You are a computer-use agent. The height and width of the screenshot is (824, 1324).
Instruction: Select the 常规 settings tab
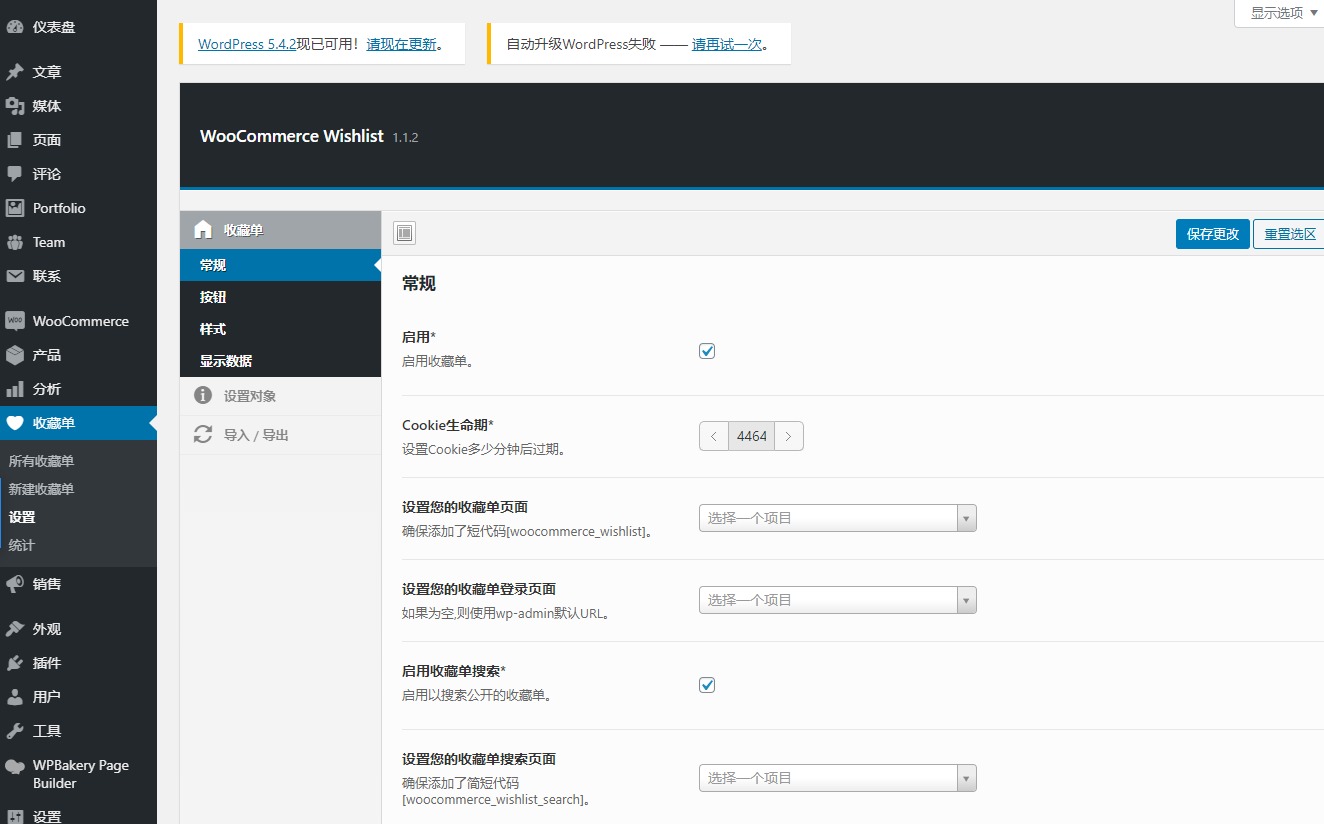pyautogui.click(x=280, y=265)
